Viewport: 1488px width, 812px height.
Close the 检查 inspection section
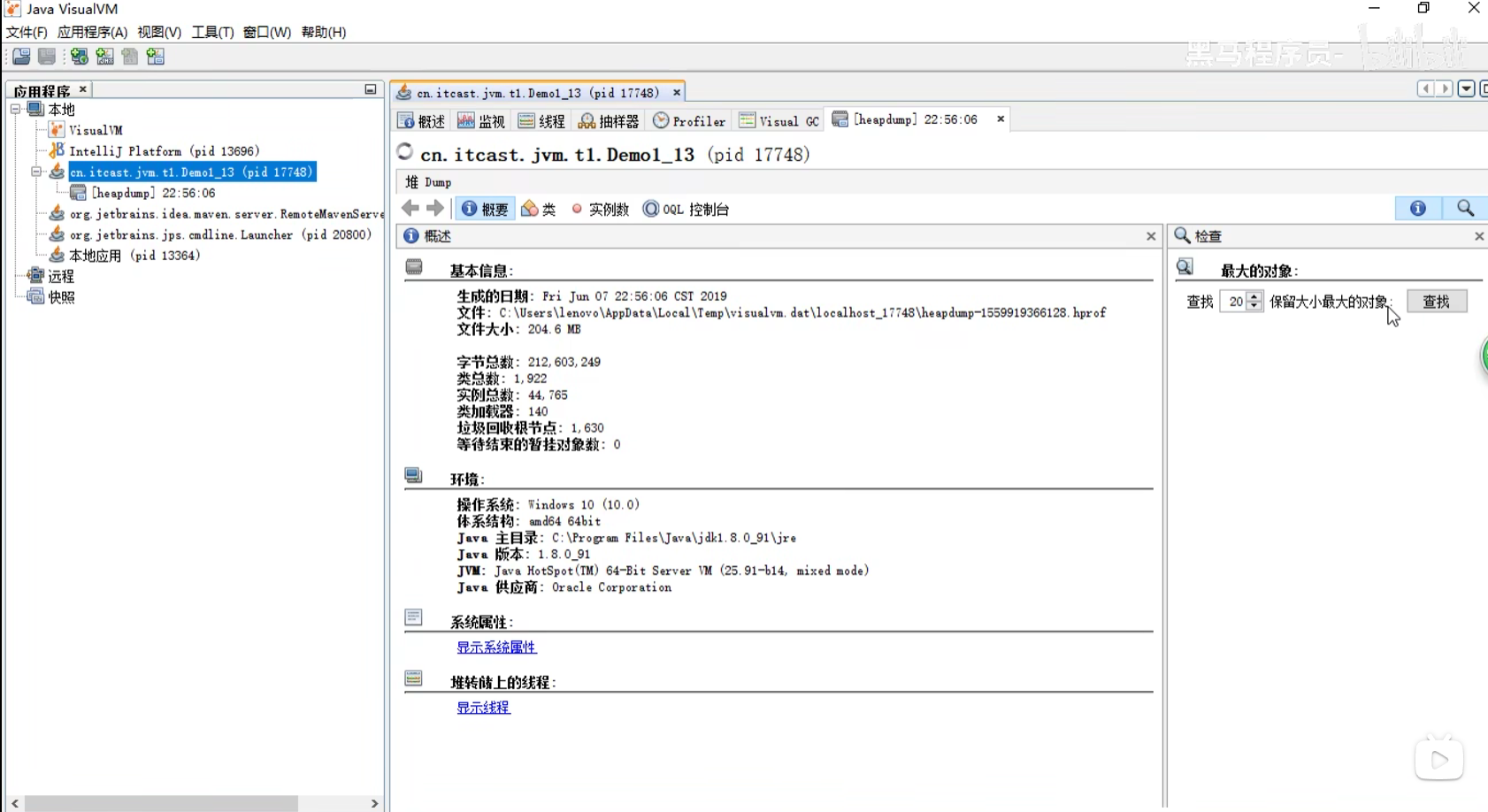click(x=1479, y=236)
